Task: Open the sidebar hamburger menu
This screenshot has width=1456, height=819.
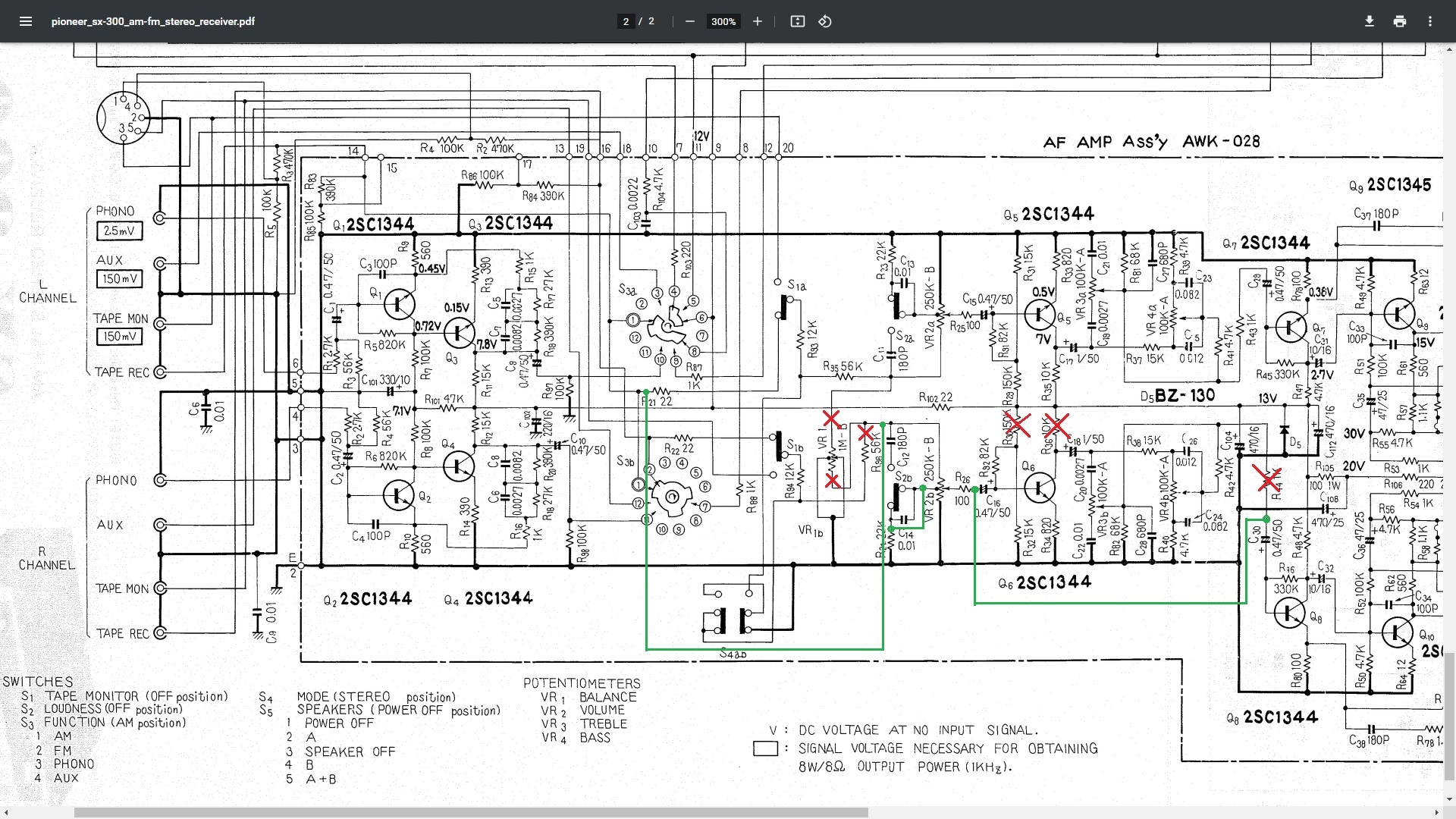Action: tap(26, 21)
